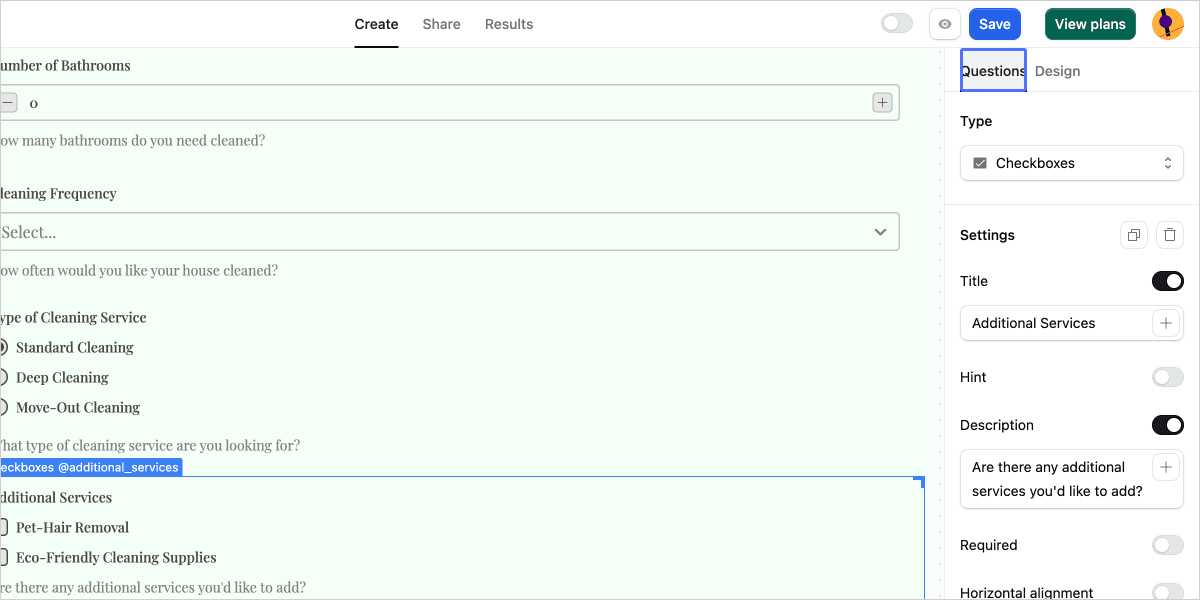Click the preview eye icon

coord(945,24)
